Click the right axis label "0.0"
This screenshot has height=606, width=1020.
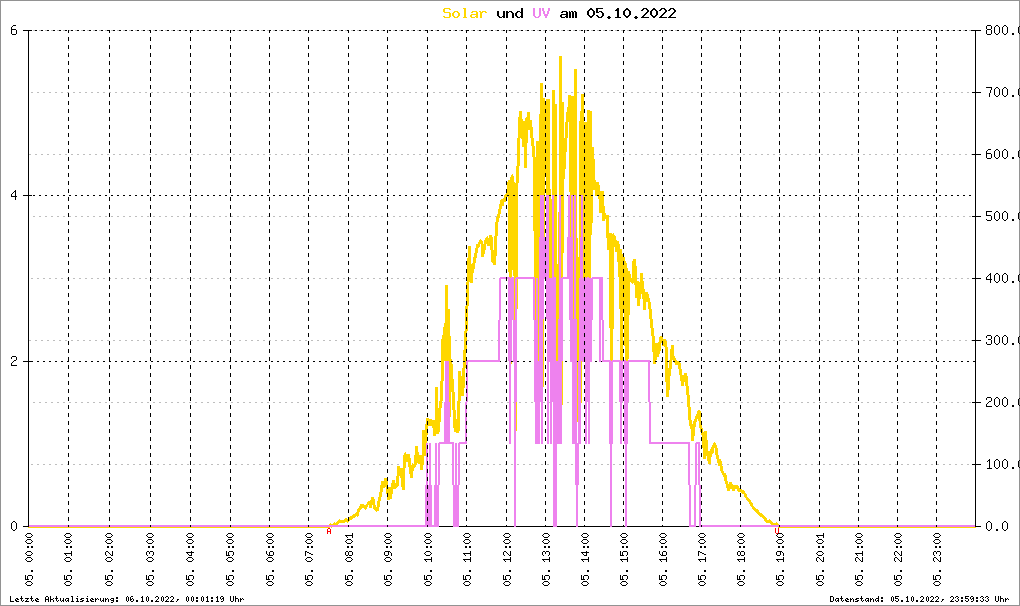tap(997, 526)
